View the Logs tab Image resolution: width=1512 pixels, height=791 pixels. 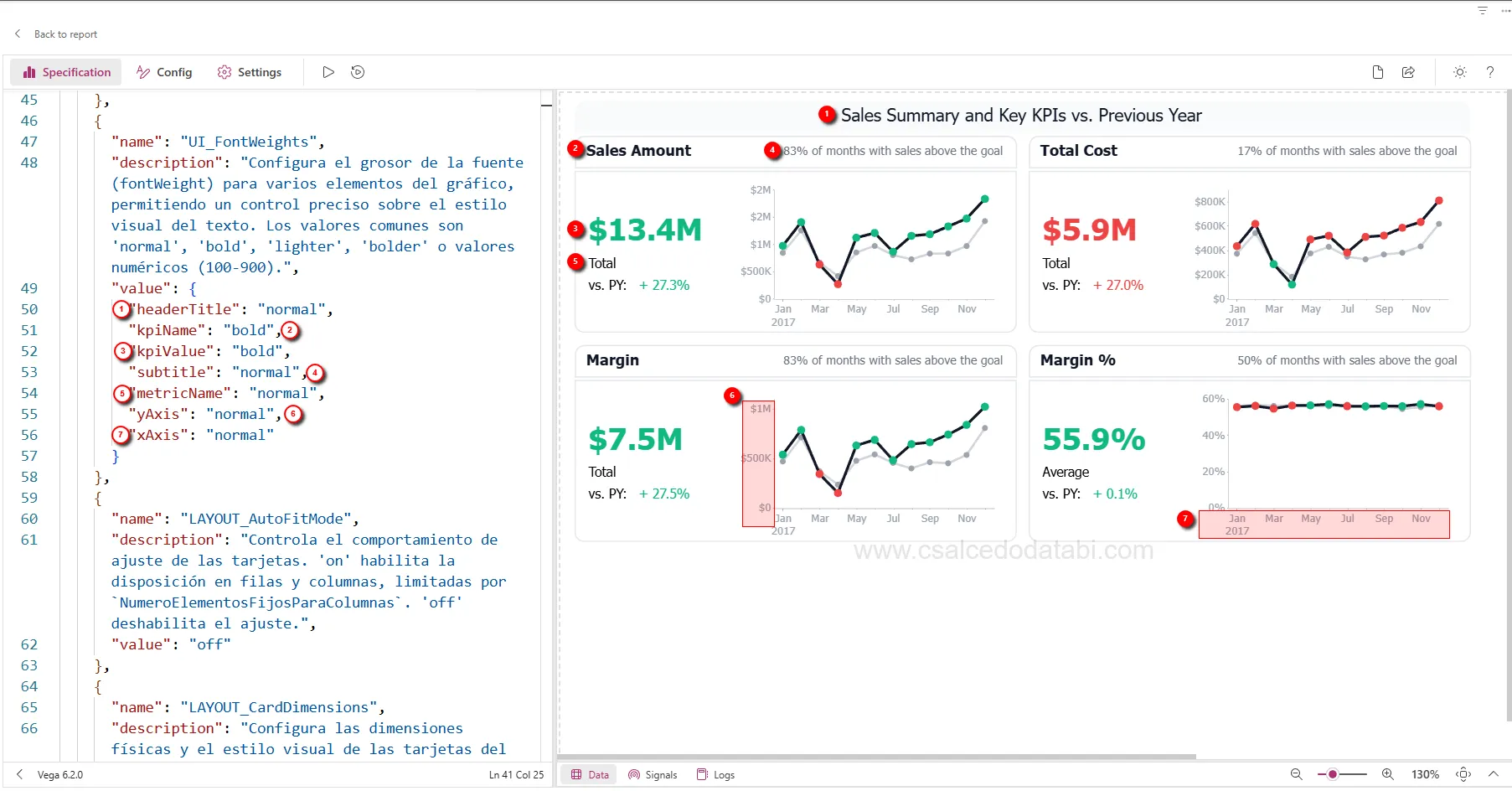pyautogui.click(x=715, y=774)
